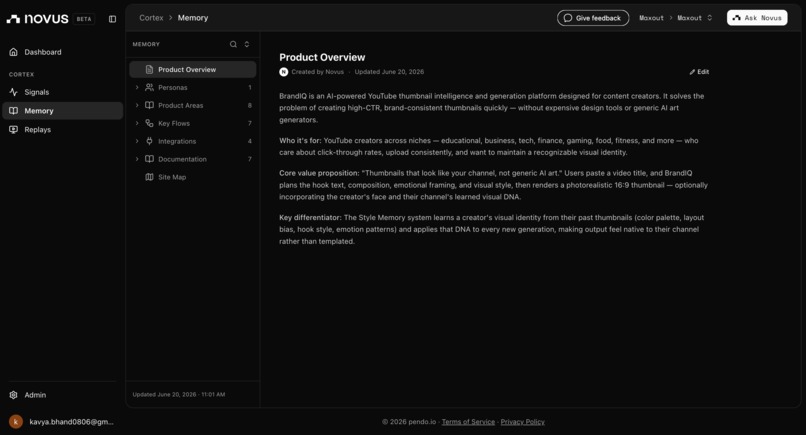This screenshot has width=806, height=435.
Task: Click the Site Map icon
Action: coord(149,177)
